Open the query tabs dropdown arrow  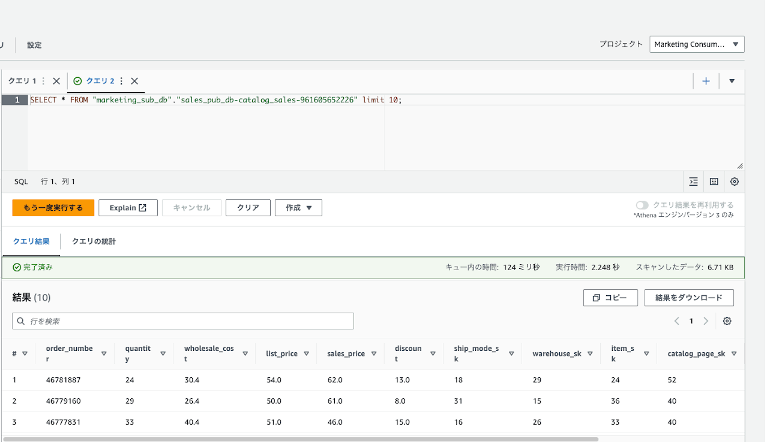click(x=732, y=81)
